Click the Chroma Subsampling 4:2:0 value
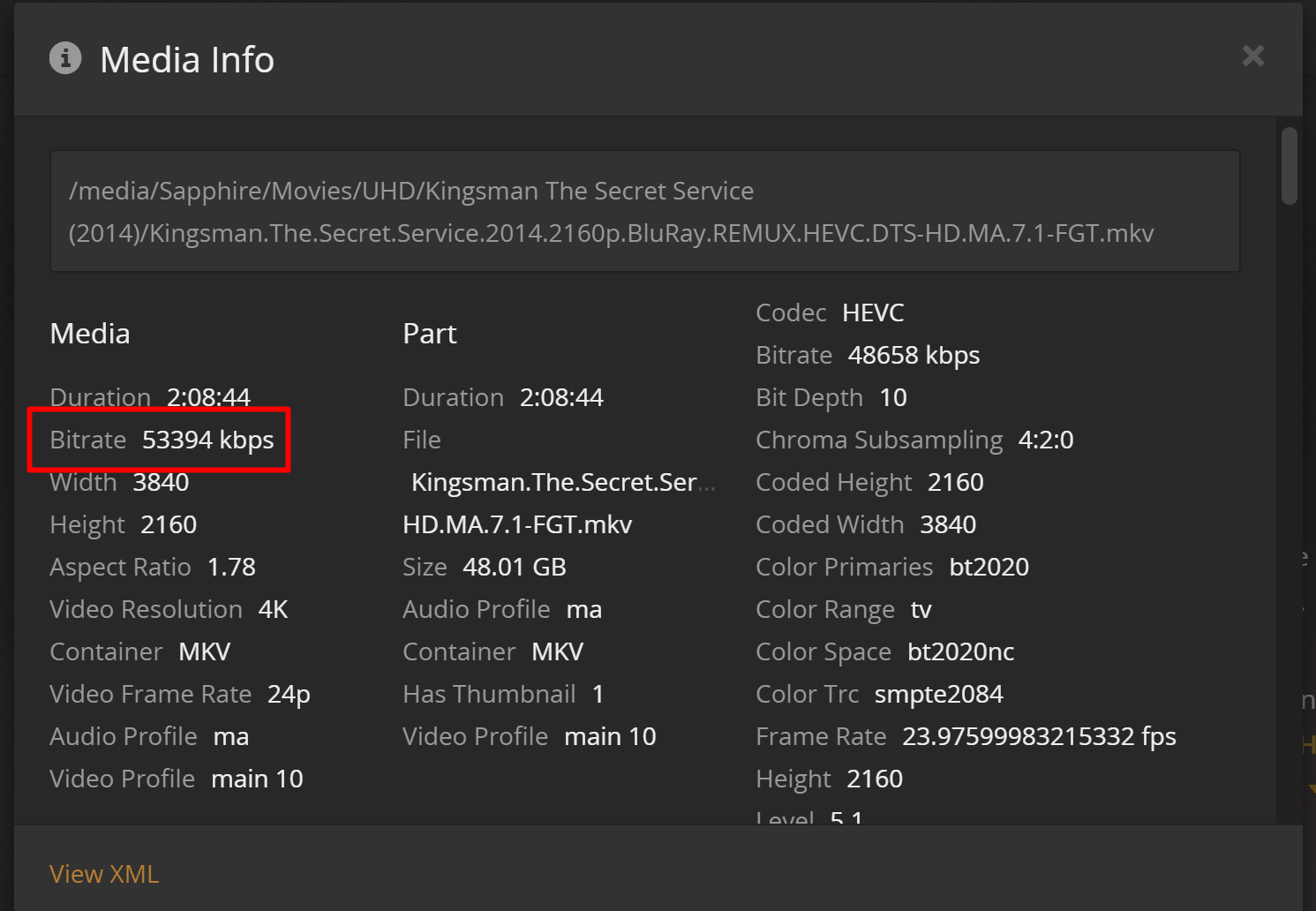This screenshot has width=1316, height=911. pos(1046,440)
